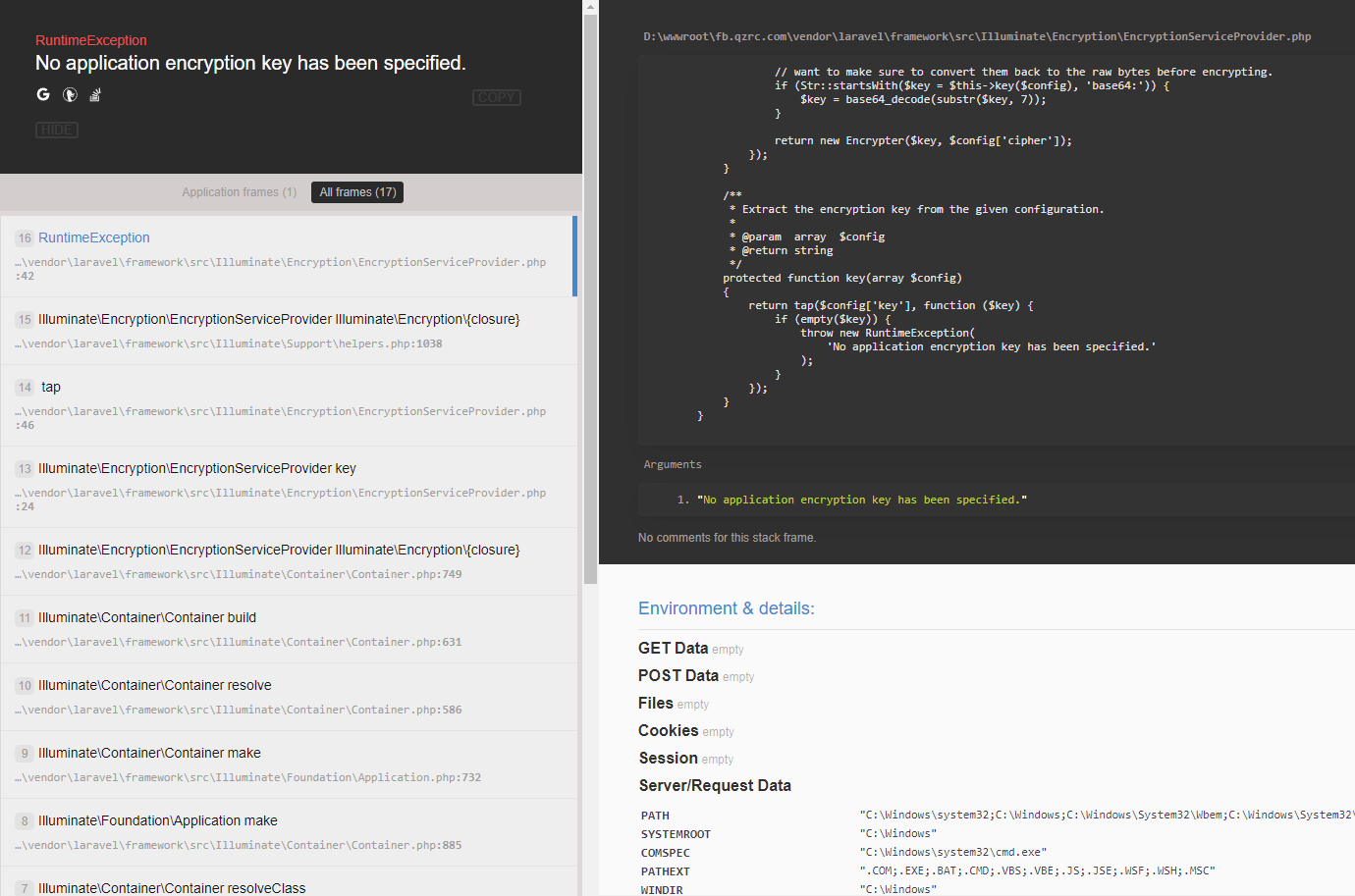
Task: Select frame 11 Container build
Action: point(289,629)
